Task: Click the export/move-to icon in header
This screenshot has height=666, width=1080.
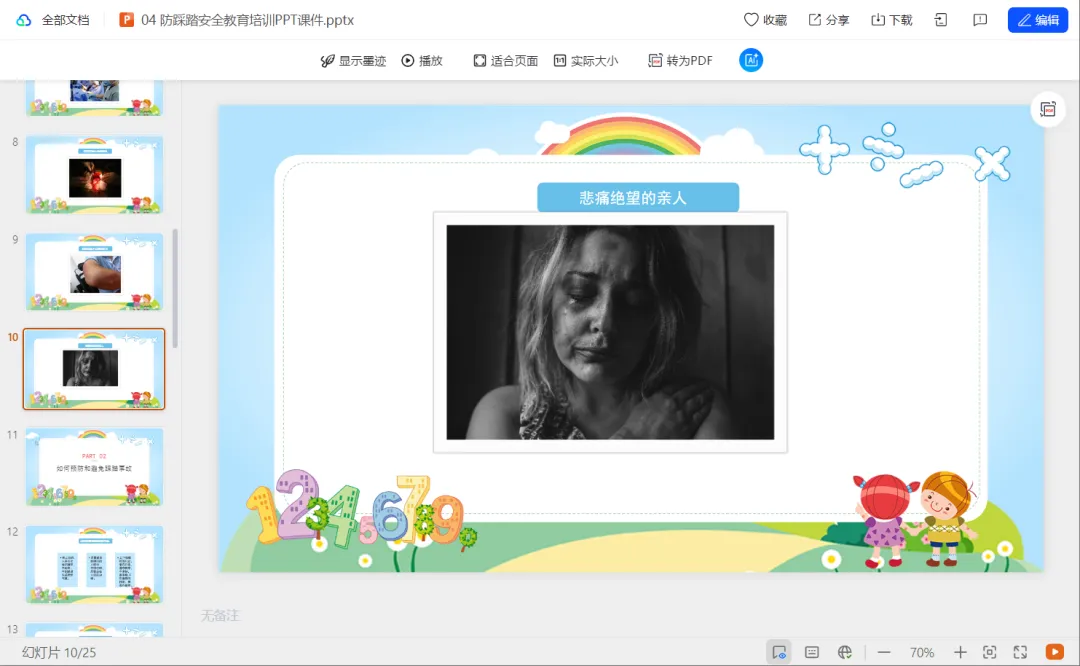Action: point(941,20)
